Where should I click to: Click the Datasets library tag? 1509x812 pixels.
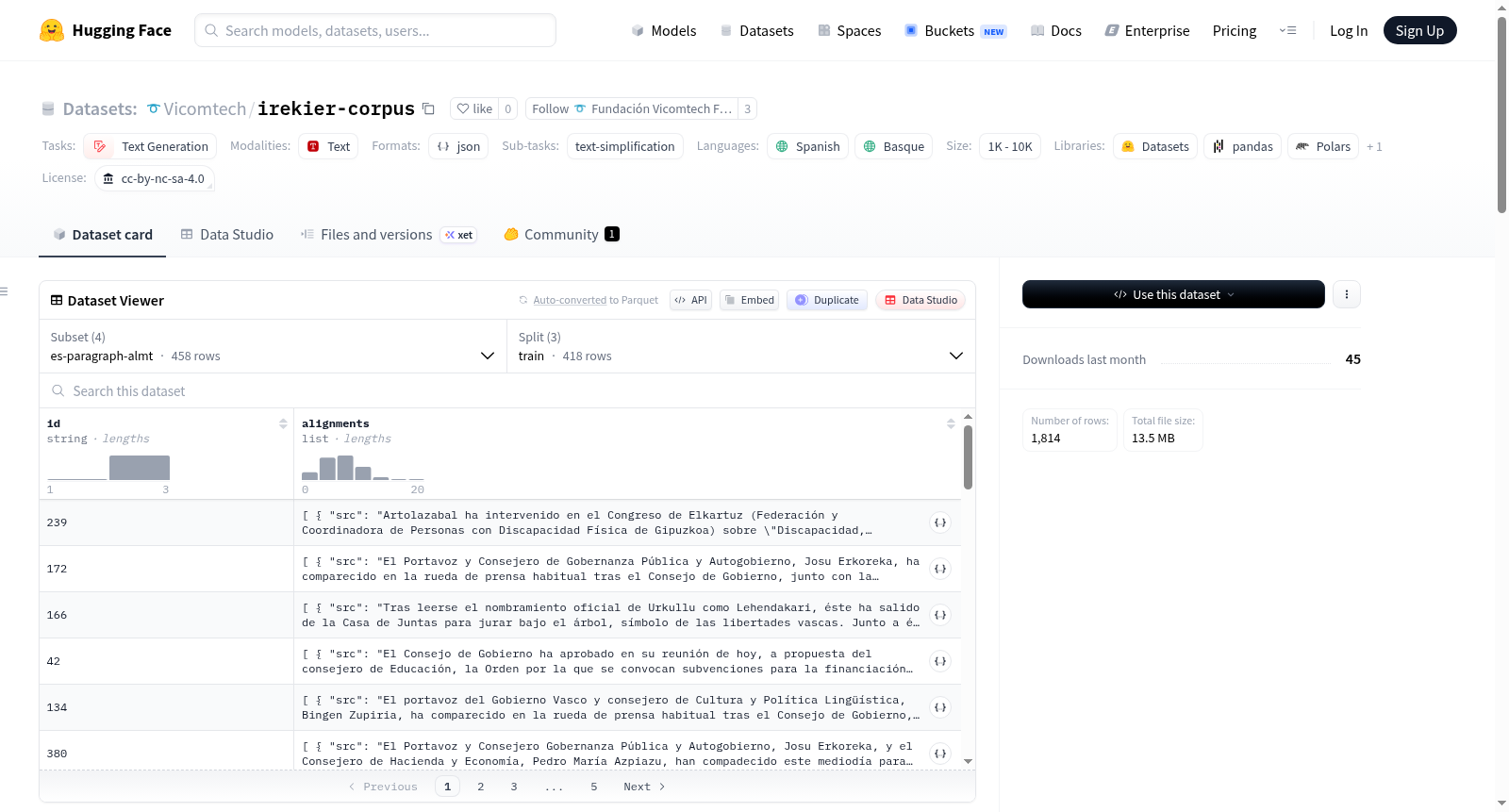click(x=1155, y=146)
